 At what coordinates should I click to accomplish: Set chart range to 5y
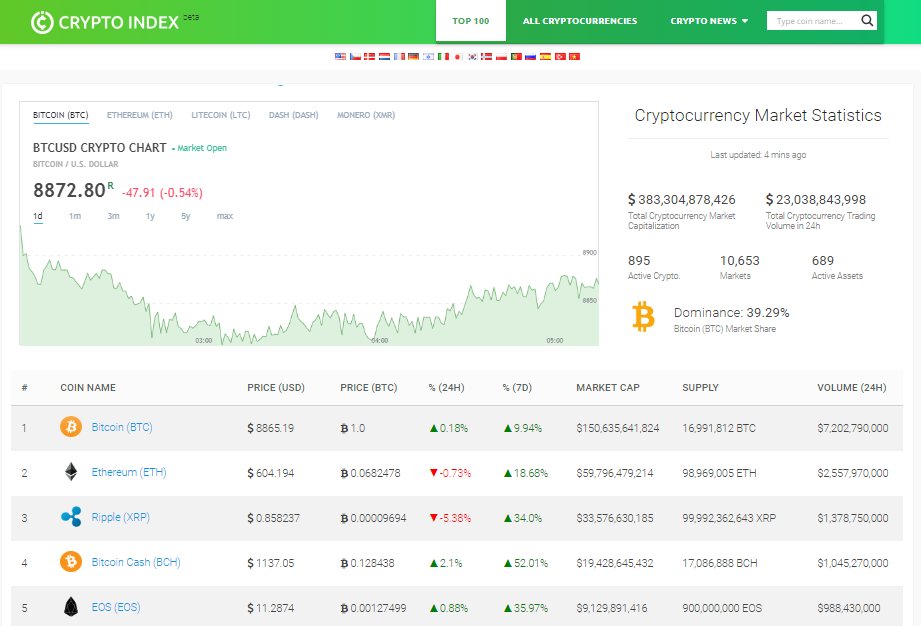pos(186,216)
